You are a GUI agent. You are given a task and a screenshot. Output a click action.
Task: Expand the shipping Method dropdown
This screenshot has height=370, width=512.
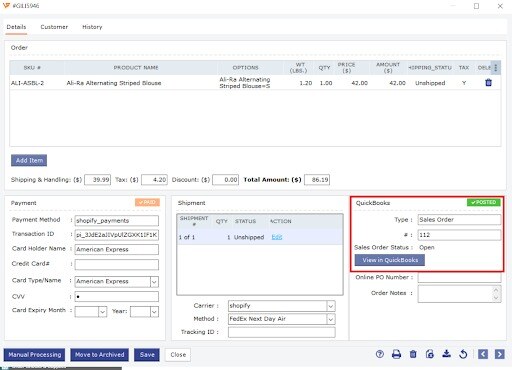tap(331, 319)
